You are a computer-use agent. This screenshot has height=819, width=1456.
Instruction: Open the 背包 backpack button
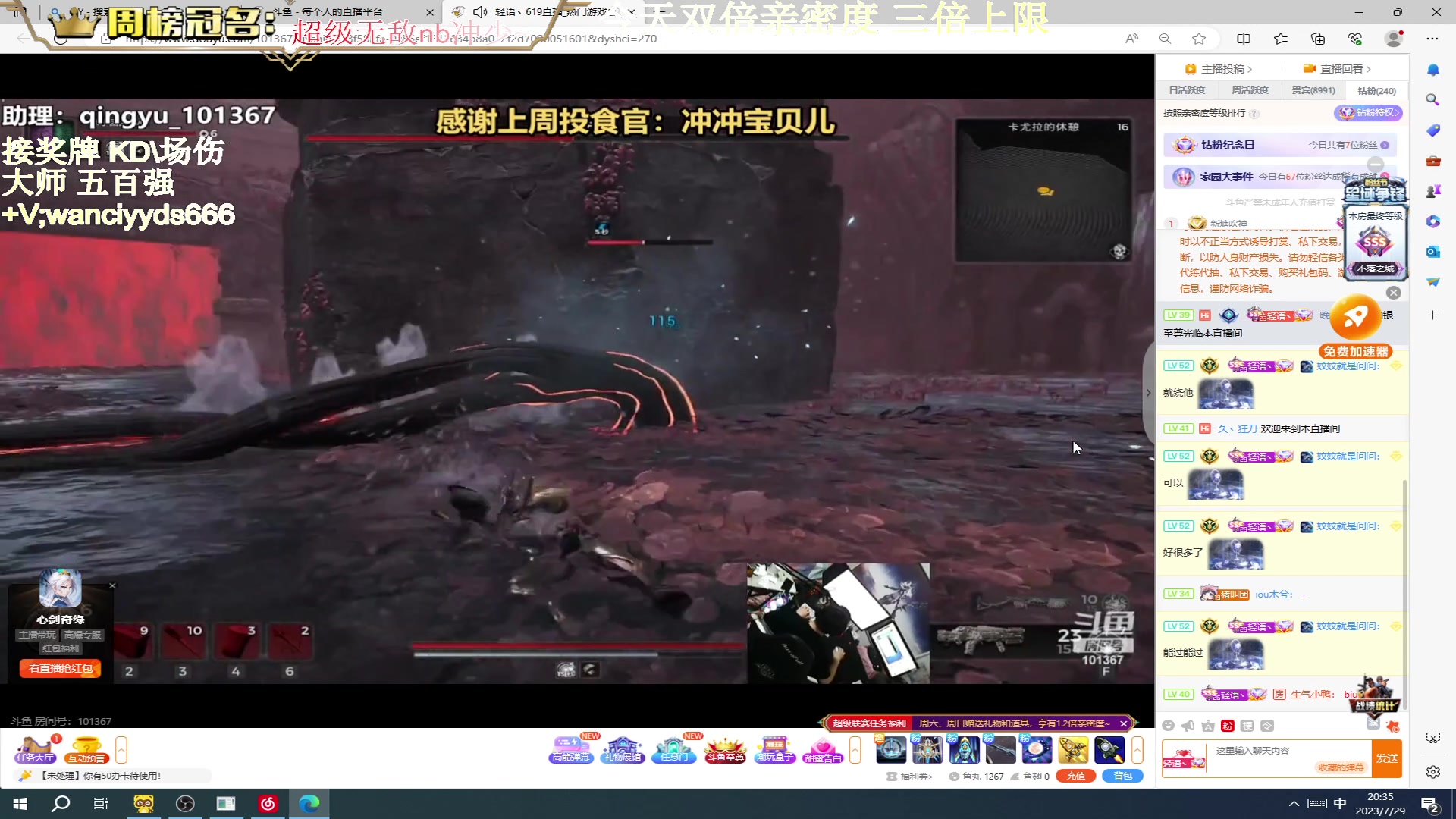1122,776
